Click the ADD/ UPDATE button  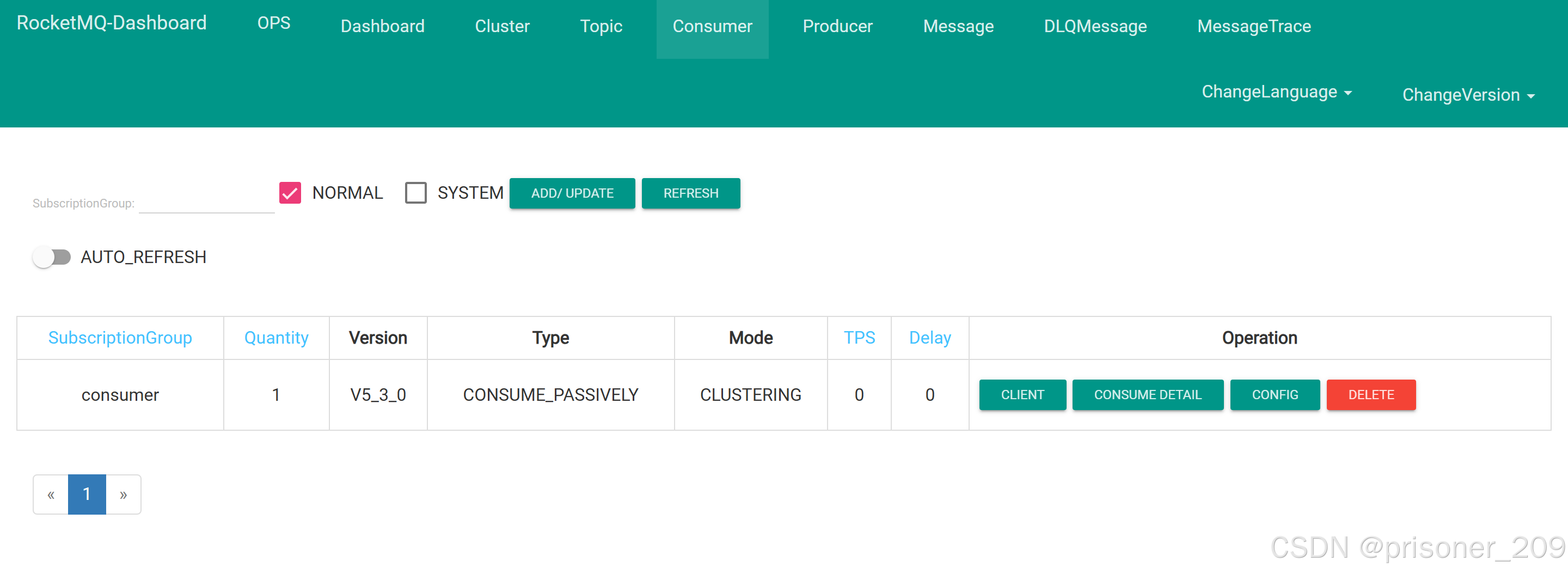(572, 193)
